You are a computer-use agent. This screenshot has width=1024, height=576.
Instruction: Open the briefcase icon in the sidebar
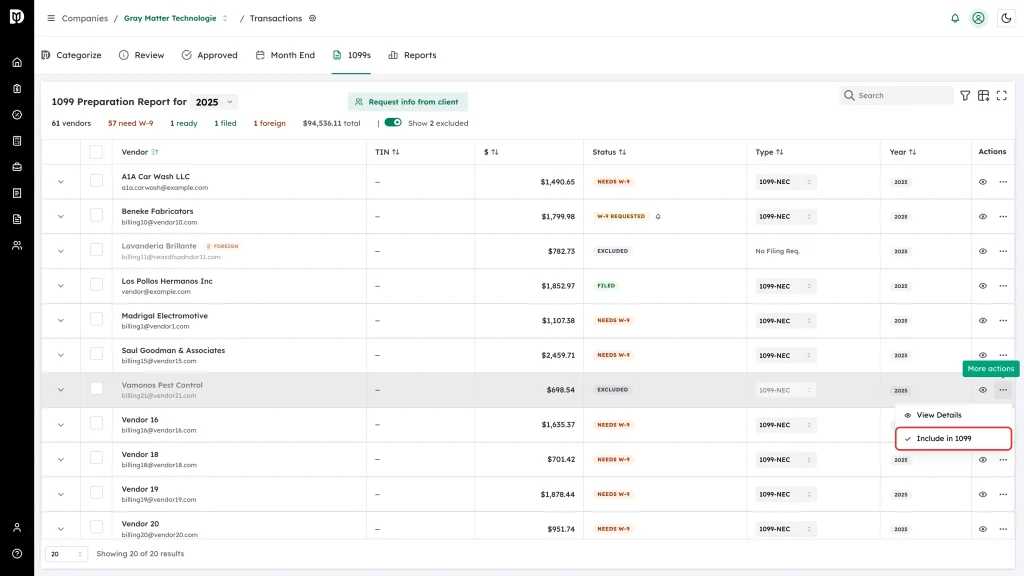pos(17,167)
